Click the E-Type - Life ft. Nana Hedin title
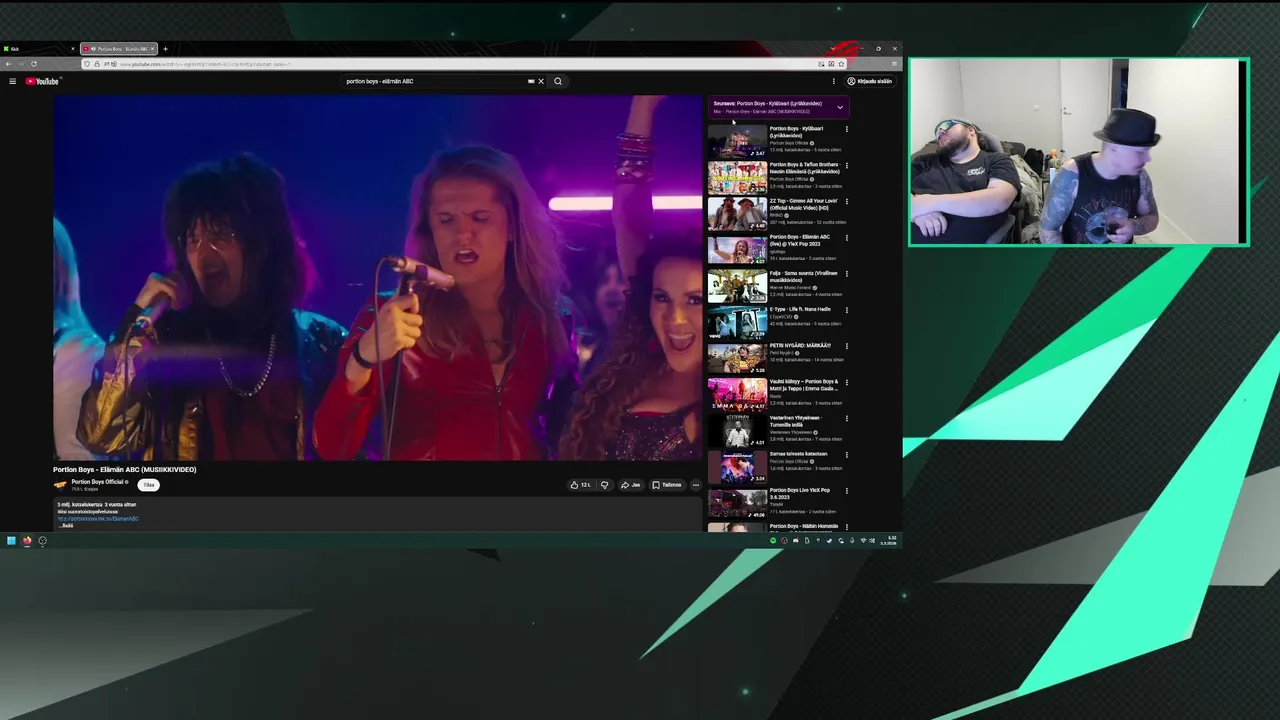 (x=800, y=309)
